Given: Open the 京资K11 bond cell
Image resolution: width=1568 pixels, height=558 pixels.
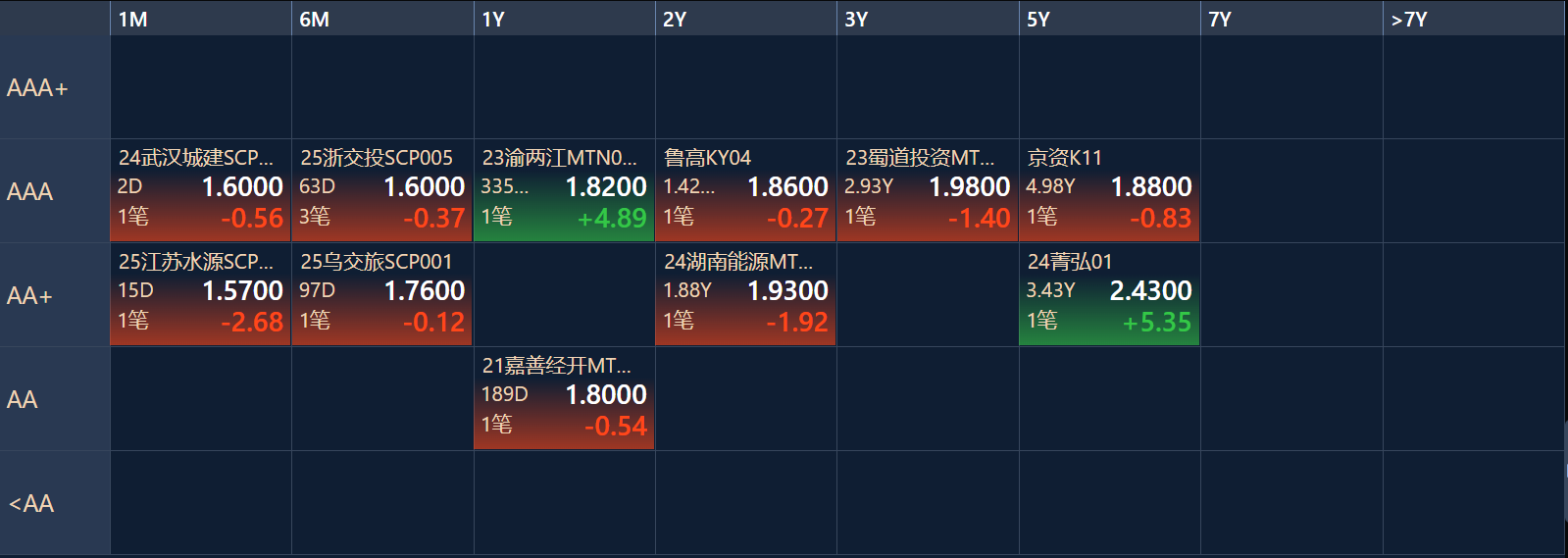Looking at the screenshot, I should click(1109, 190).
